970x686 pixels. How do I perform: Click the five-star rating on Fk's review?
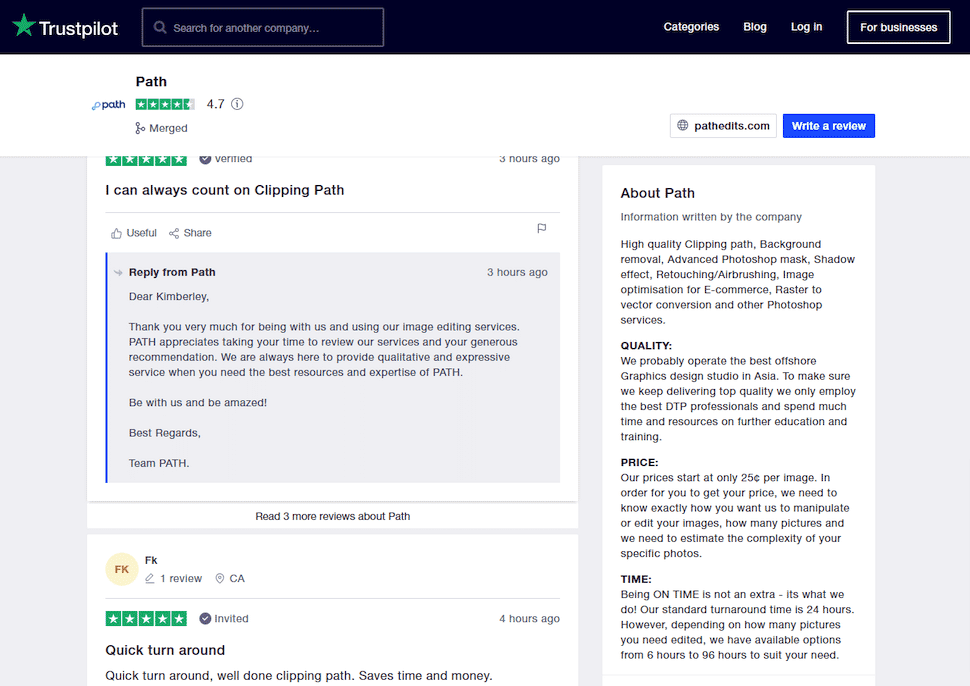(146, 619)
